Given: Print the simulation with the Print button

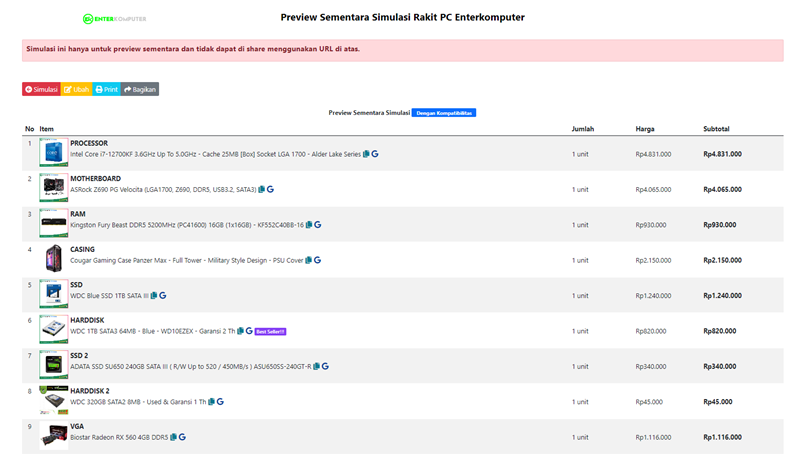Looking at the screenshot, I should (x=106, y=89).
